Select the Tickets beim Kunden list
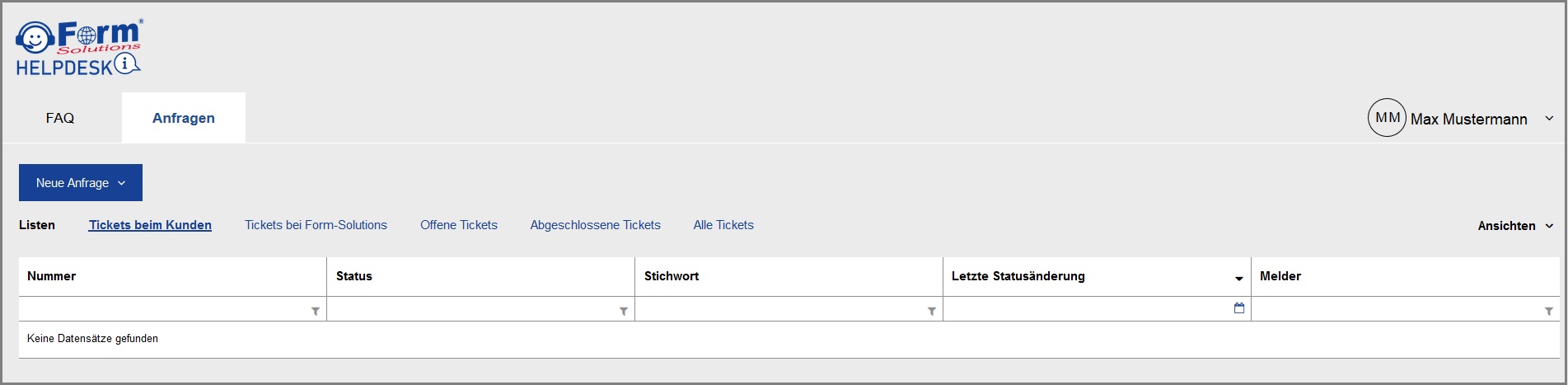This screenshot has width=1568, height=385. 150,225
